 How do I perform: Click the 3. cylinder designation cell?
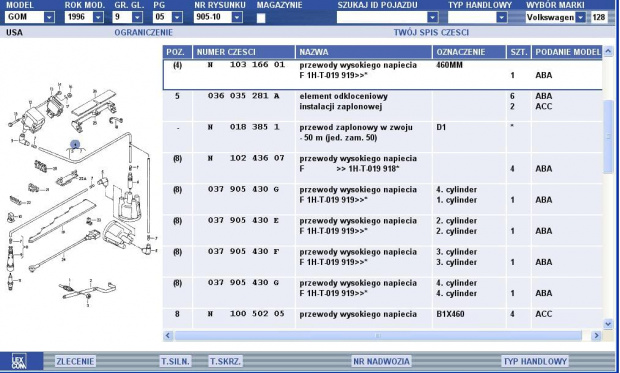456,257
